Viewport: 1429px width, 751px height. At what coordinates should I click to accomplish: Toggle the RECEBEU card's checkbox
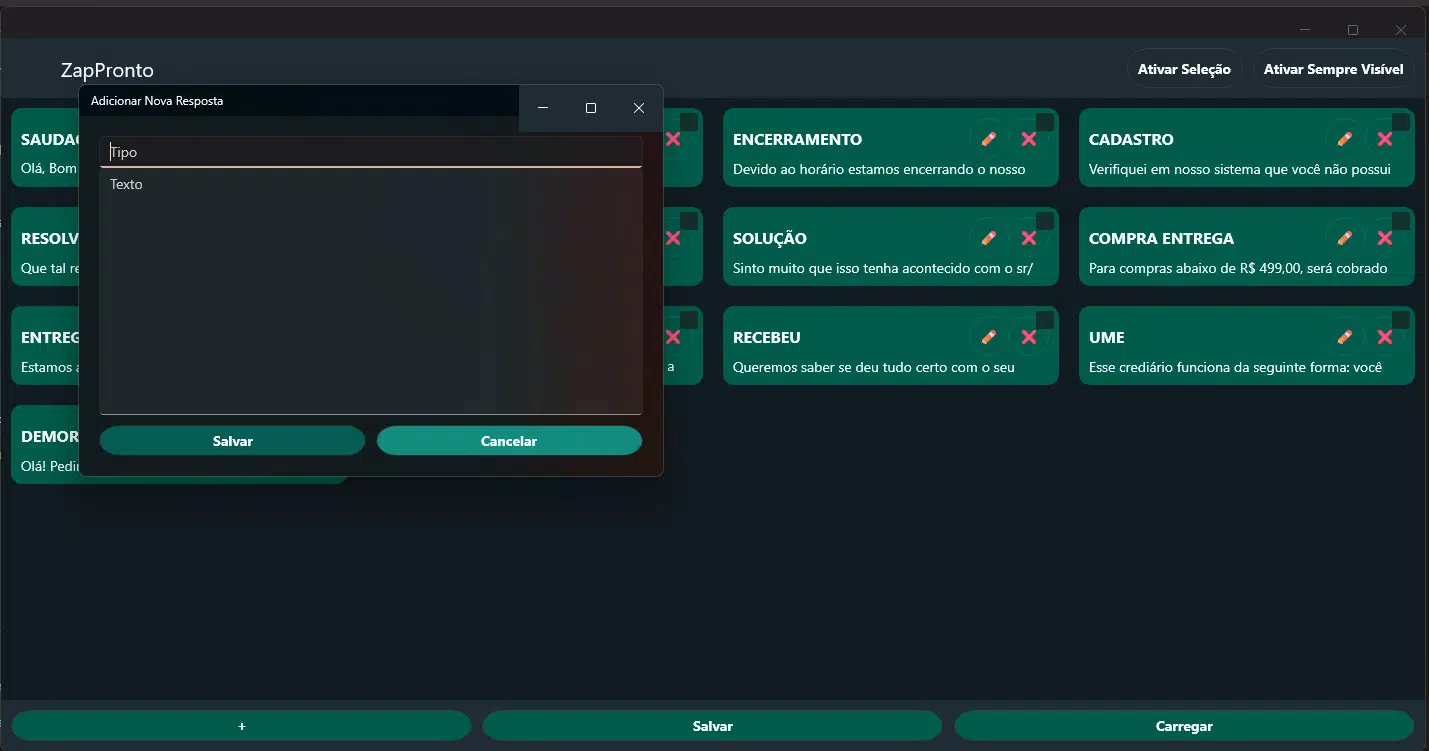pos(1045,320)
